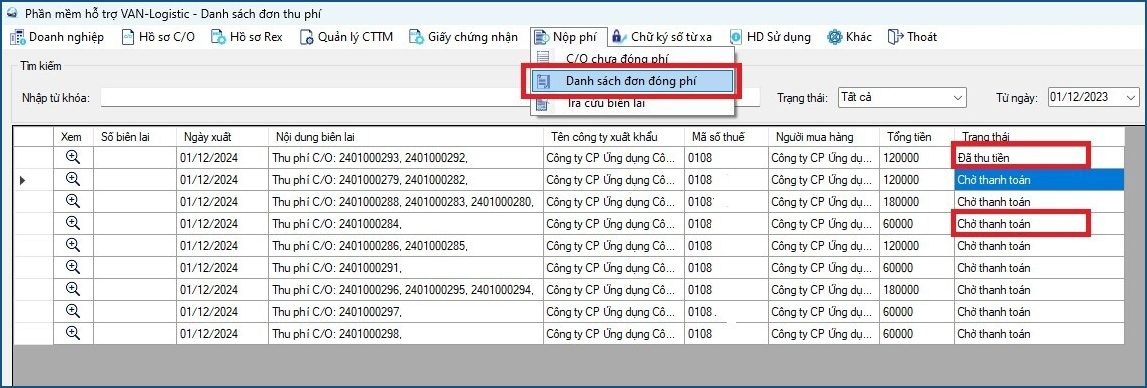Click the 180000 amount in row 2401000288

click(917, 201)
